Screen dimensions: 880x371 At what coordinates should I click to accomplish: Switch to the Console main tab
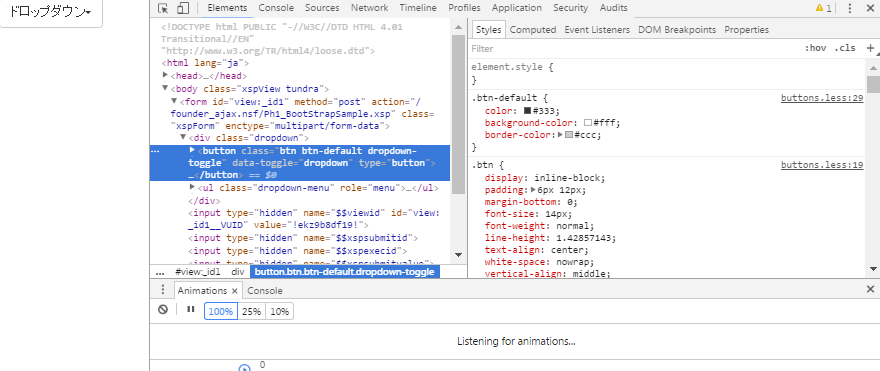pyautogui.click(x=276, y=8)
